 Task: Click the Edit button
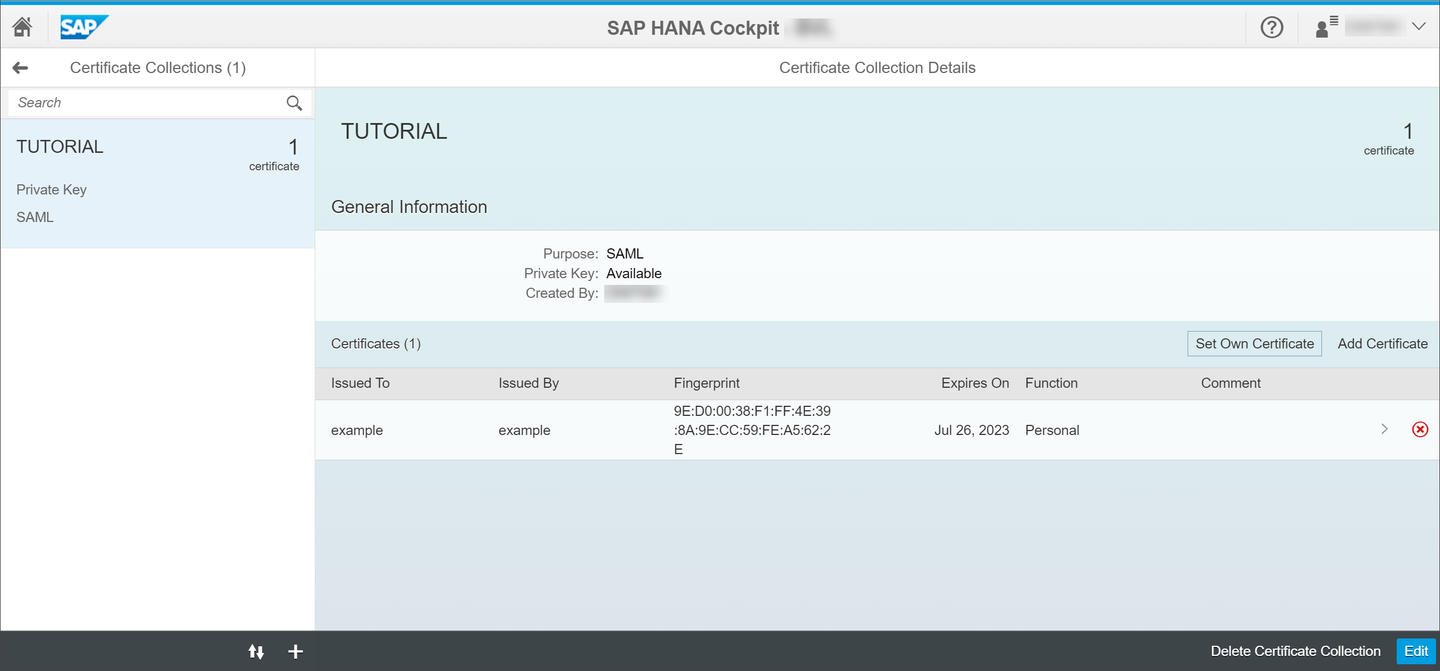point(1416,651)
